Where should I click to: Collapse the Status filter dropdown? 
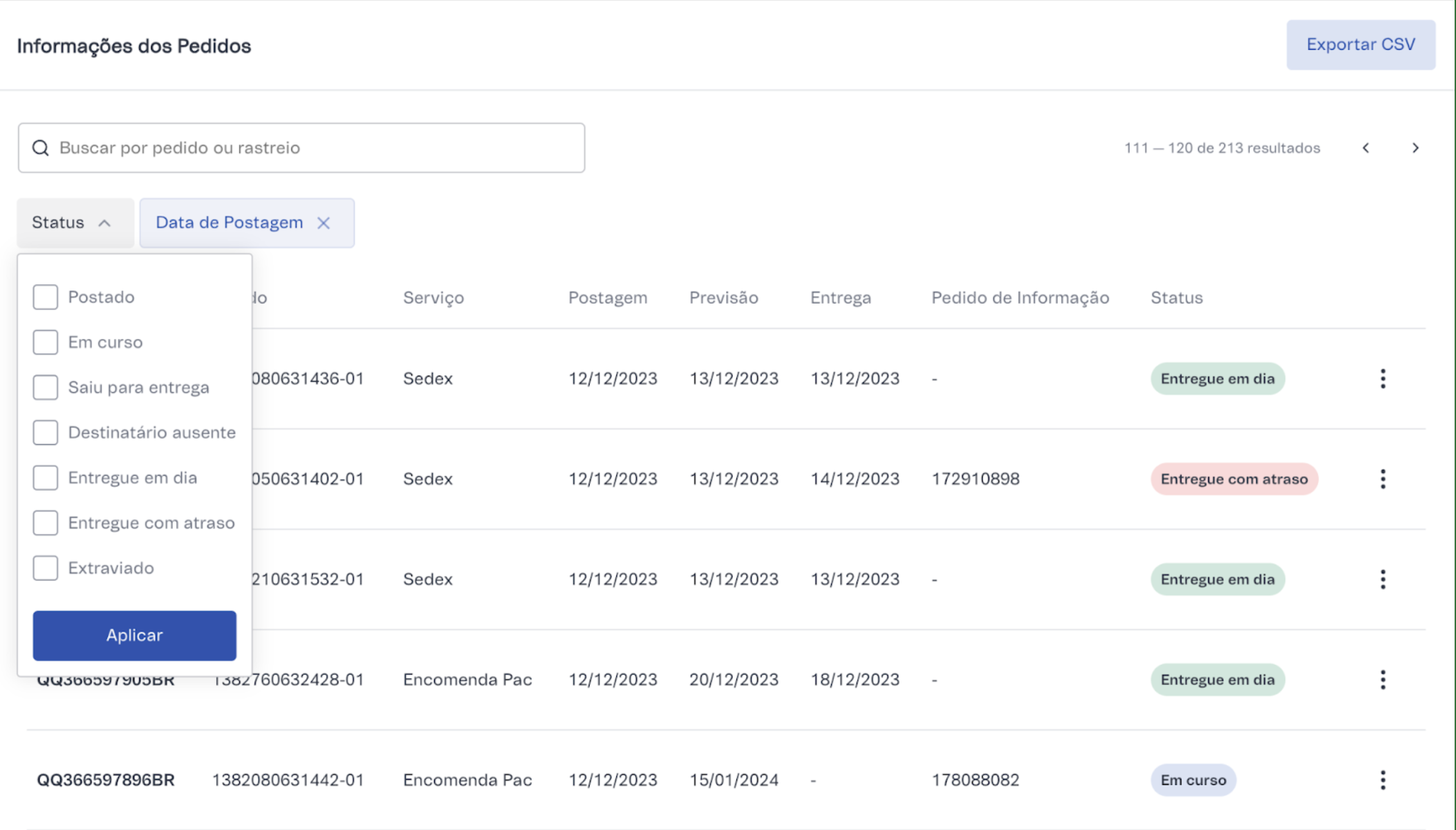75,223
